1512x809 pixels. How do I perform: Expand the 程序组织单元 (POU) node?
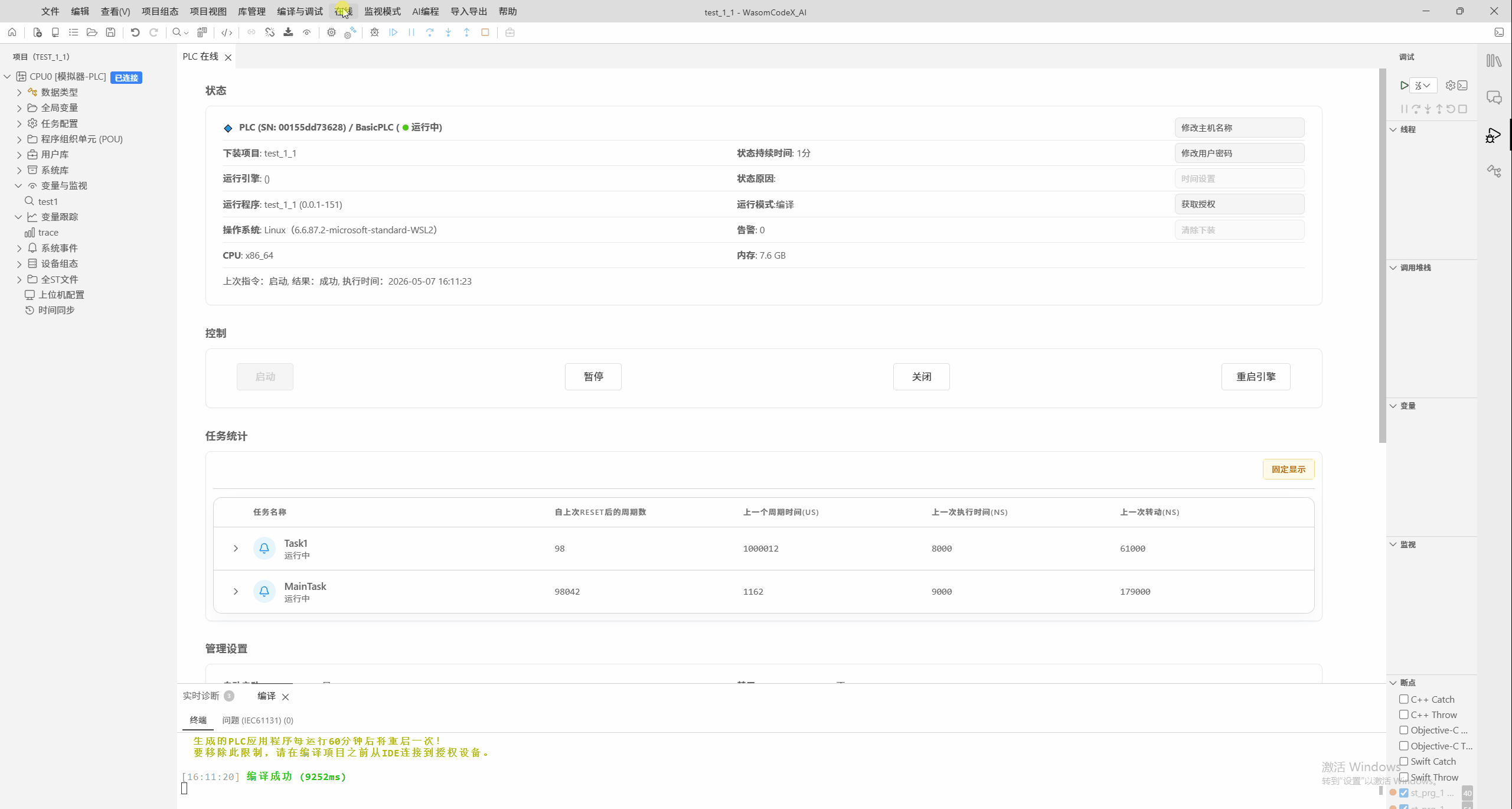pos(19,139)
